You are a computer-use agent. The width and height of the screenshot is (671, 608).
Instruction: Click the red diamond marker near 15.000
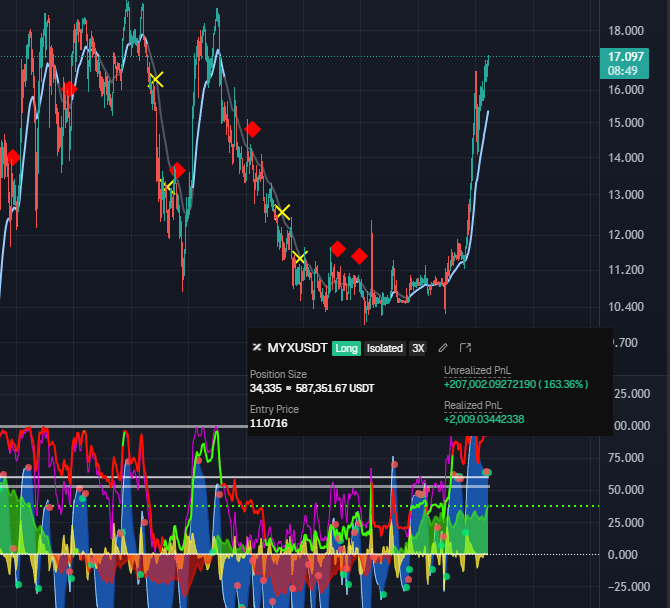pos(252,129)
